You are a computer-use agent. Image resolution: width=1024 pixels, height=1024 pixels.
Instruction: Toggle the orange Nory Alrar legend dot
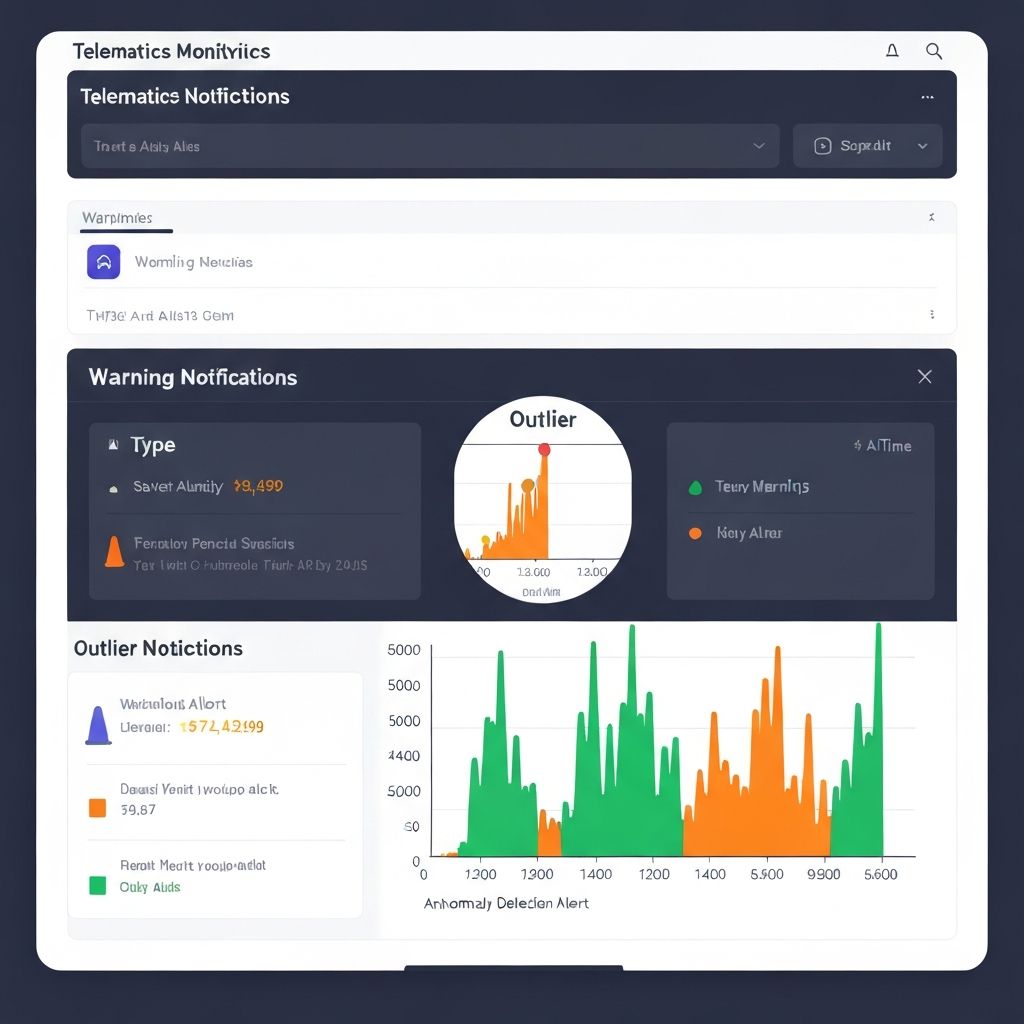[696, 534]
